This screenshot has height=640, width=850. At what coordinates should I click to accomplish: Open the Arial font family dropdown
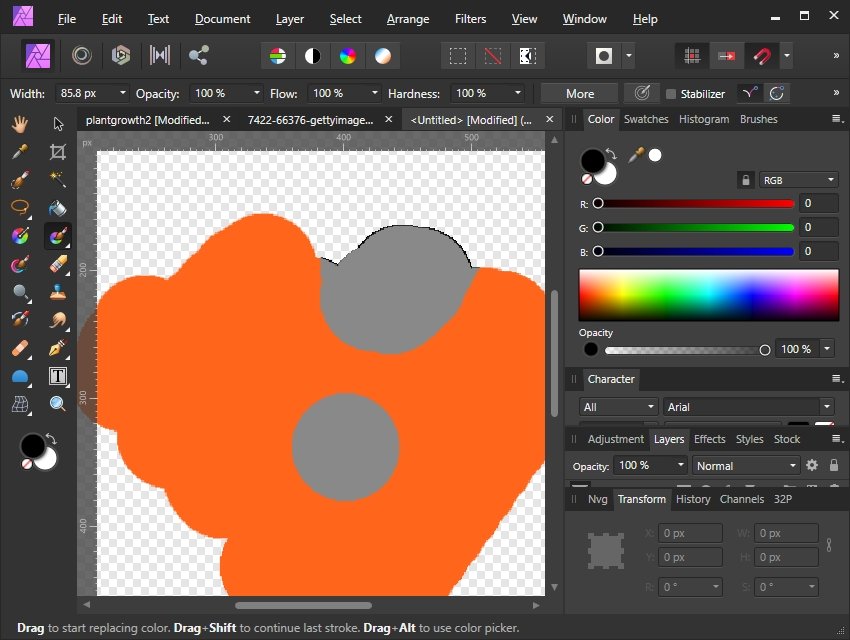pyautogui.click(x=748, y=407)
